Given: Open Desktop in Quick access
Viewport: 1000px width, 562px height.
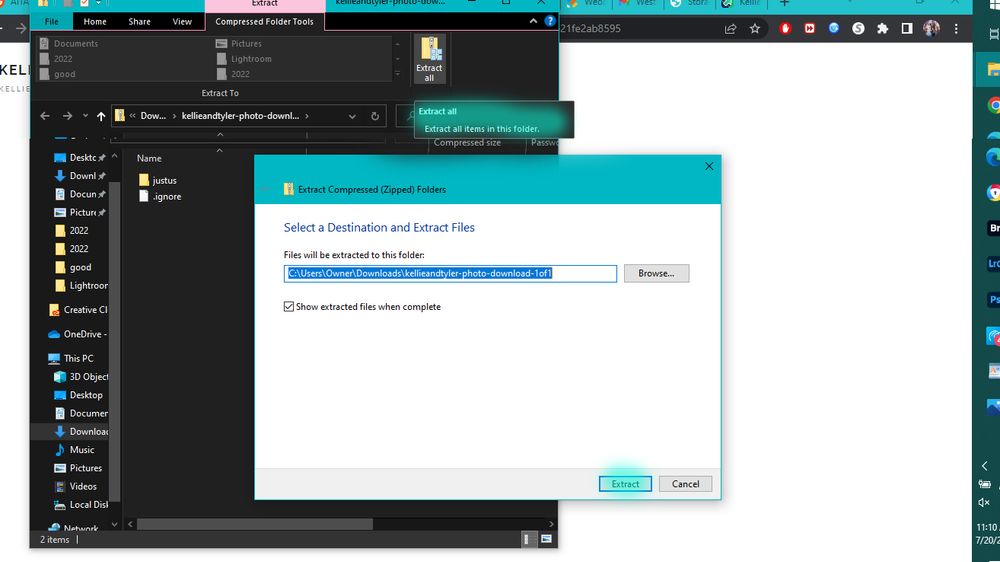Looking at the screenshot, I should tap(80, 158).
